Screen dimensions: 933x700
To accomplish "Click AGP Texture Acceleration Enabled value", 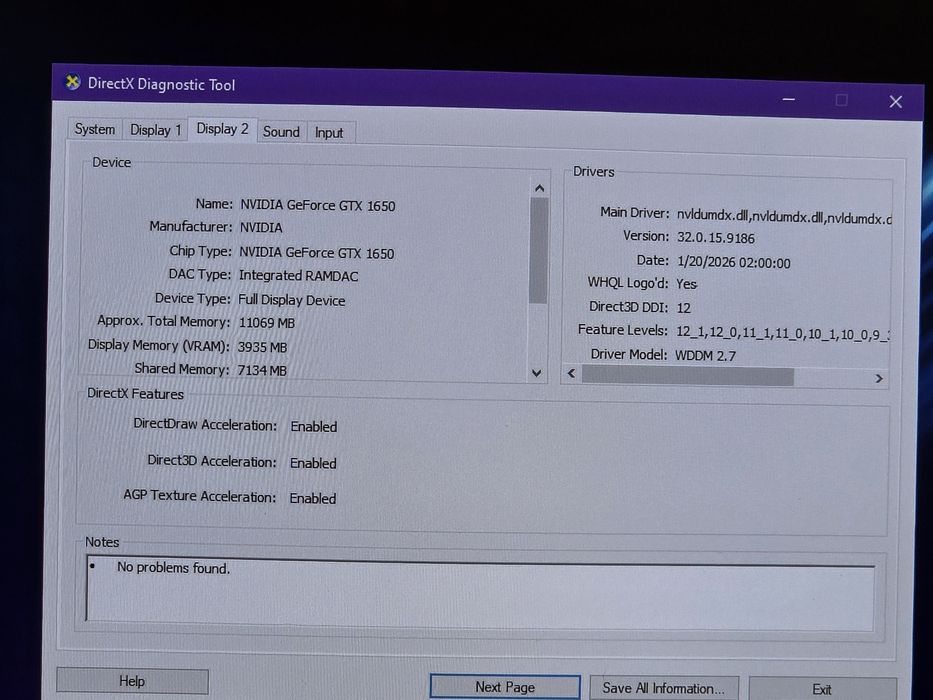I will coord(312,498).
